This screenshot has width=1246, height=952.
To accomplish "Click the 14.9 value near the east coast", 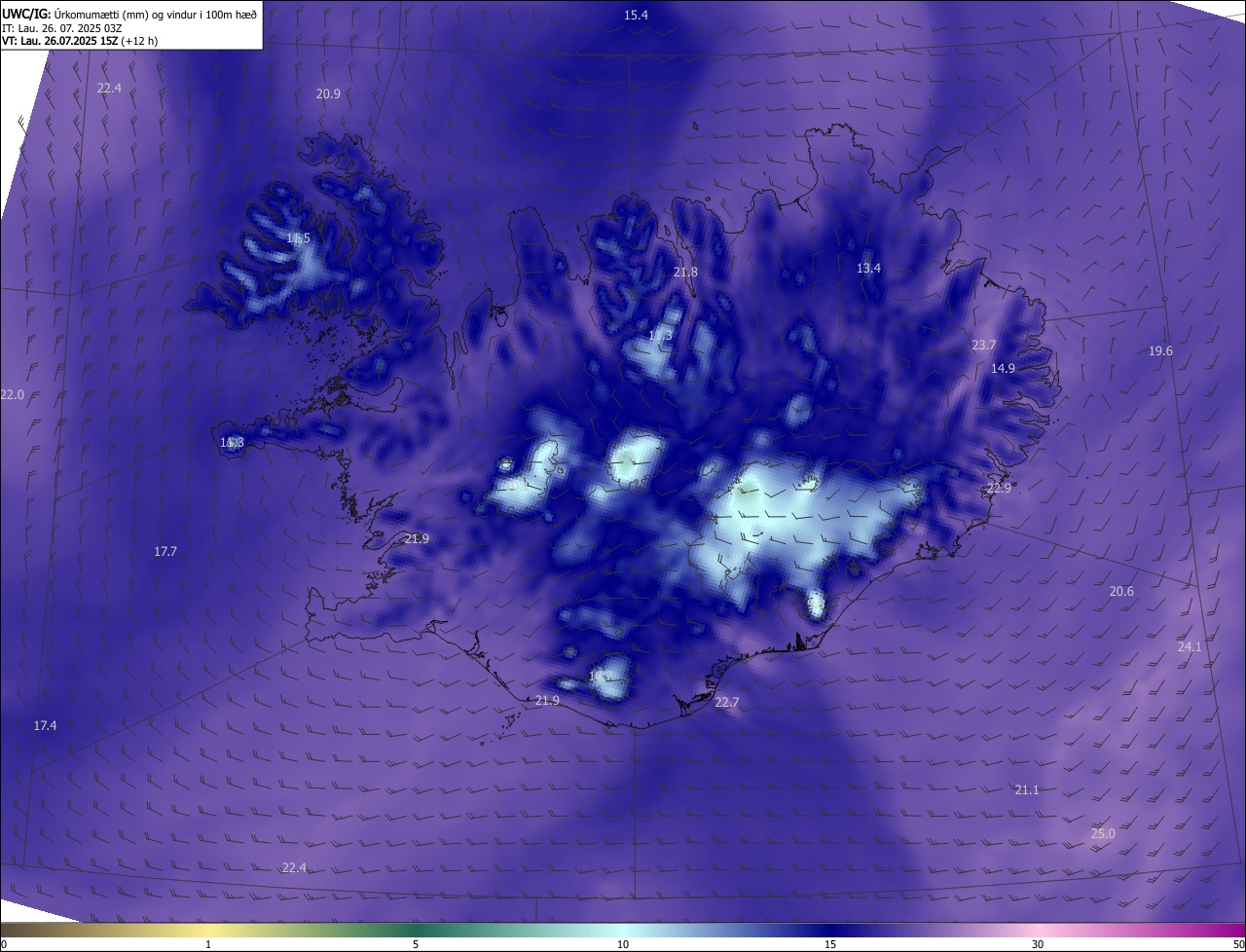I will click(1003, 369).
